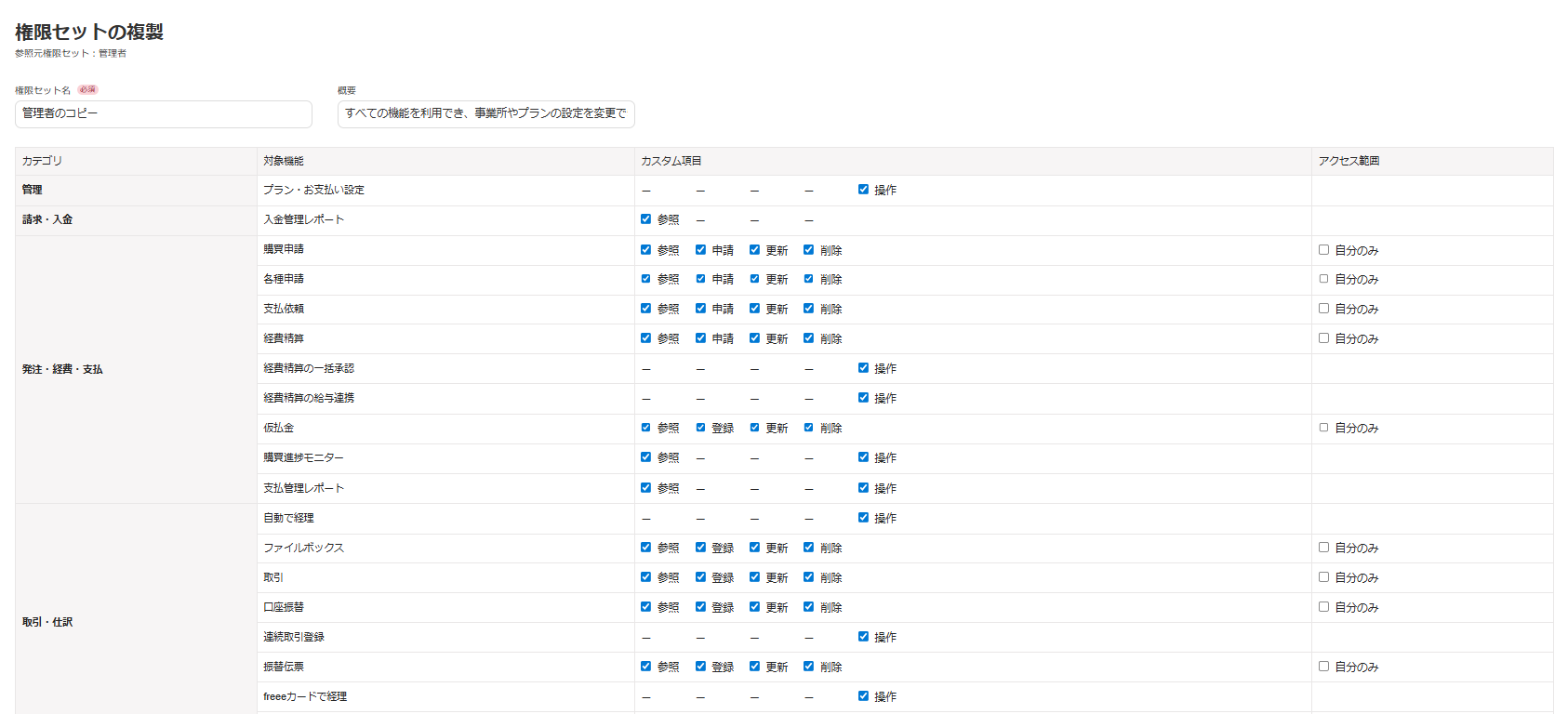Viewport: 1568px width, 714px height.
Task: Uncheck 登録 for 振替伝票
Action: (x=700, y=667)
